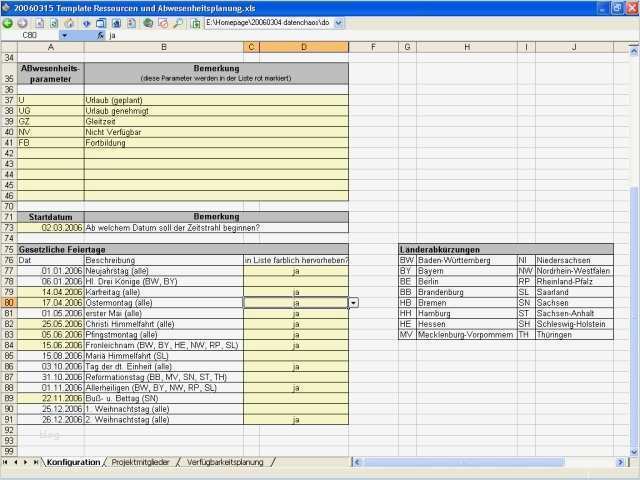The height and width of the screenshot is (480, 640).
Task: Select column J header
Action: [x=574, y=47]
